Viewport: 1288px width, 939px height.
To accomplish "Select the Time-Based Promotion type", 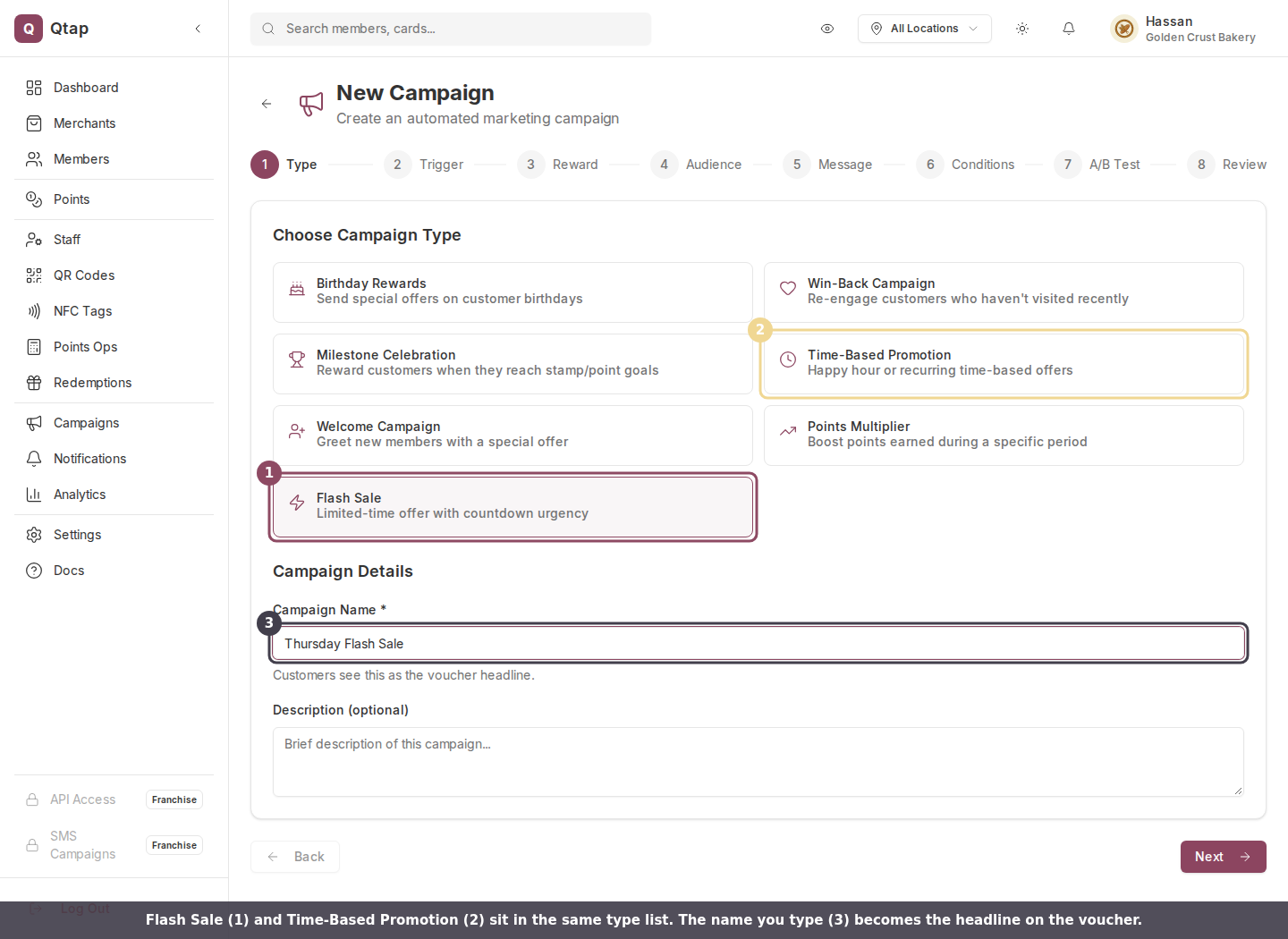I will point(1004,364).
